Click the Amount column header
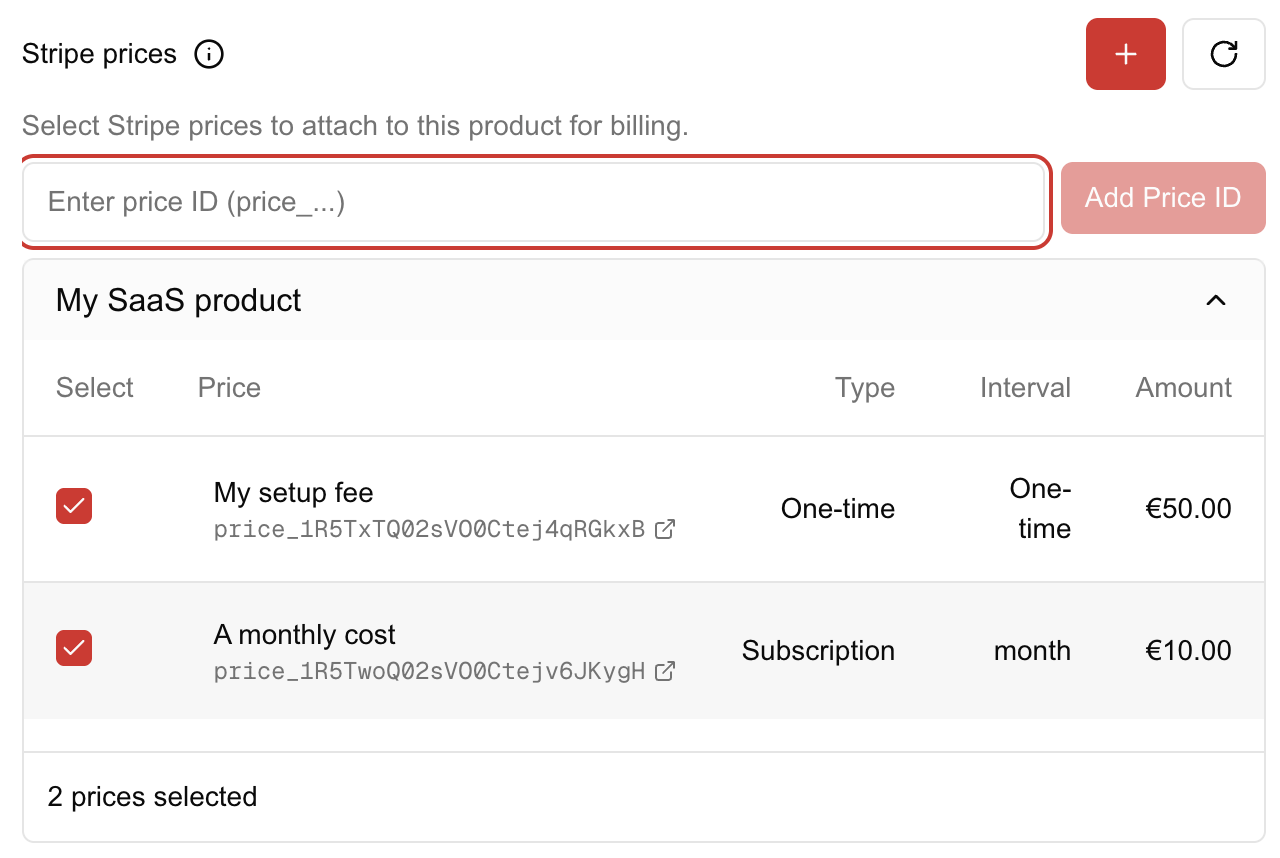This screenshot has width=1280, height=858. pos(1183,388)
